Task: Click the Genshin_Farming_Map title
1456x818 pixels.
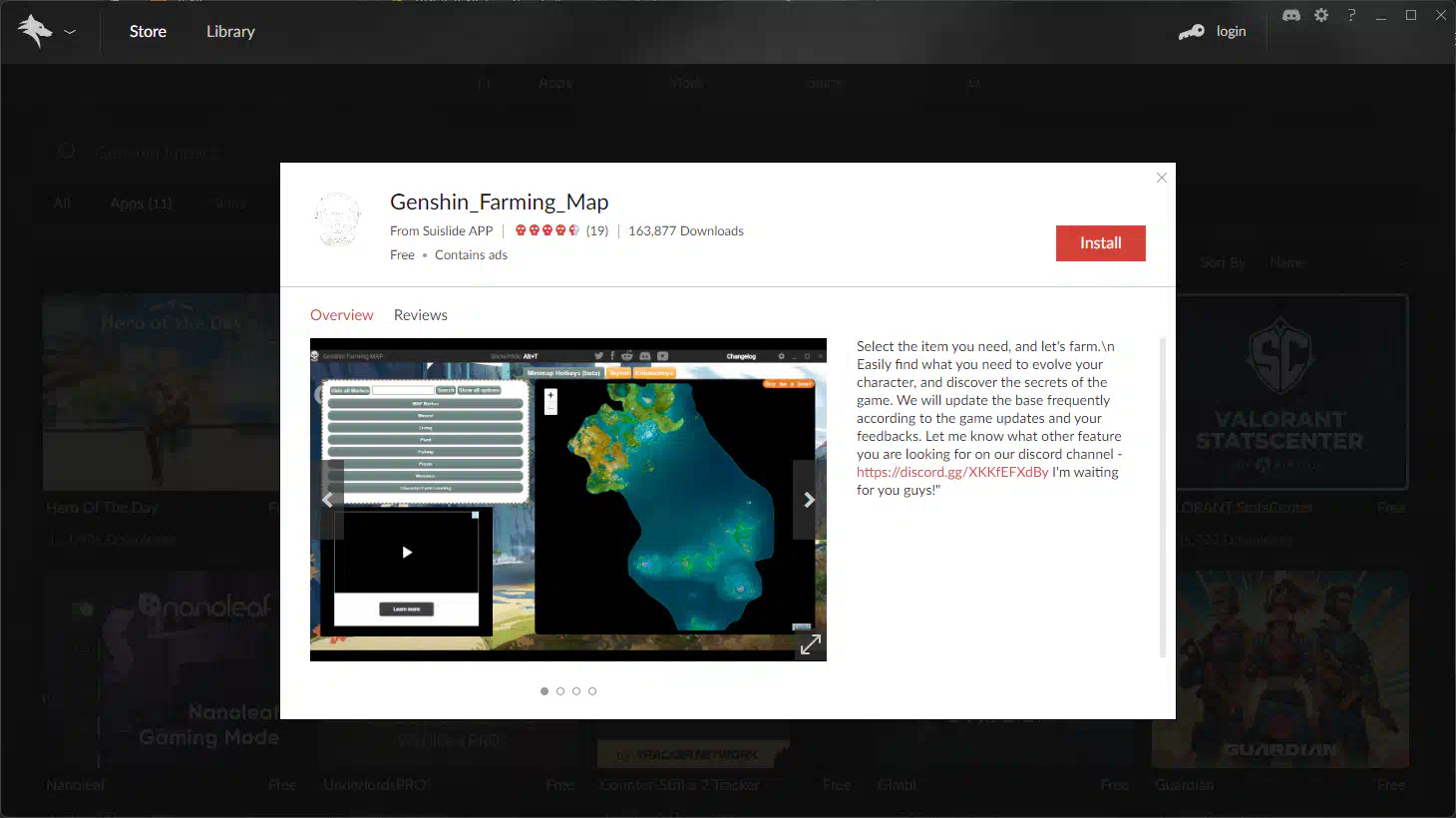Action: click(500, 202)
